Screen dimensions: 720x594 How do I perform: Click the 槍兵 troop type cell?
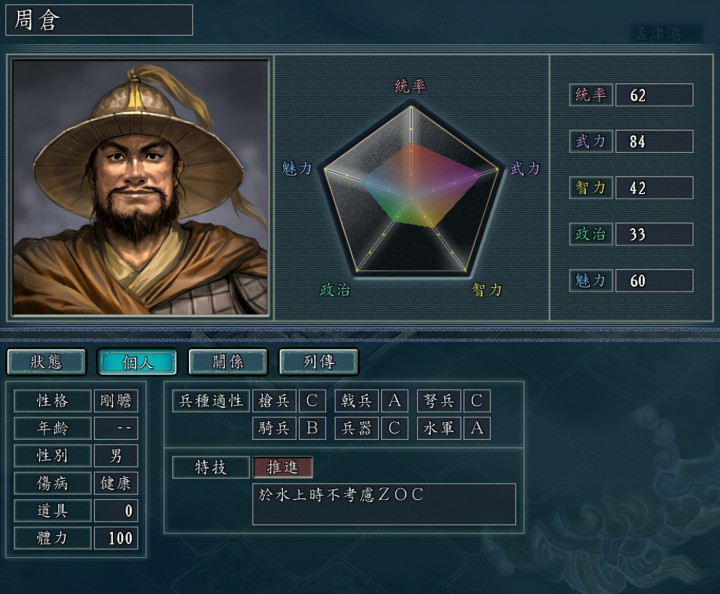(x=274, y=401)
